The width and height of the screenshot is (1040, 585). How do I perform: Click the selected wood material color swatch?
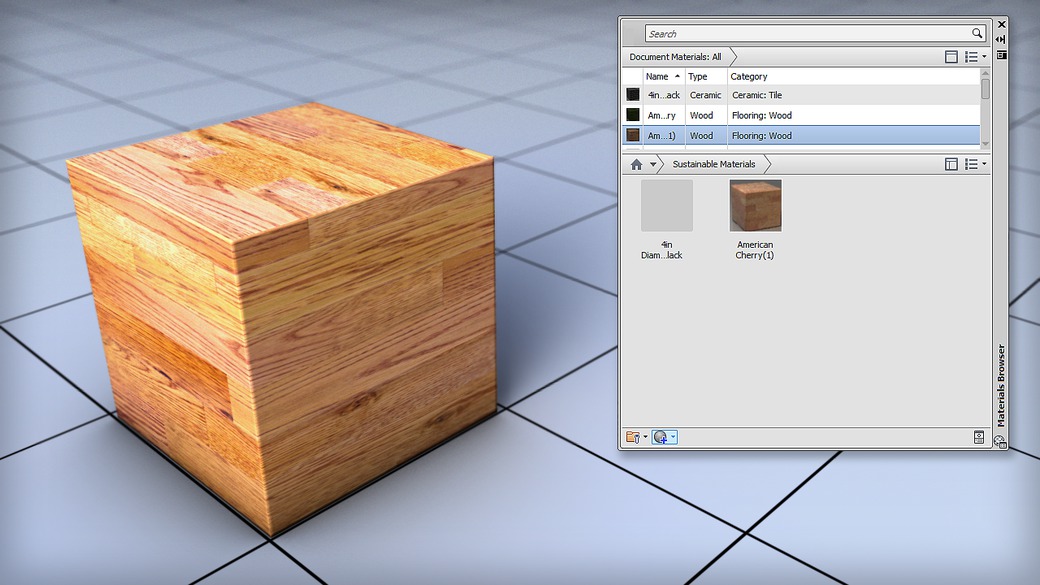point(633,135)
